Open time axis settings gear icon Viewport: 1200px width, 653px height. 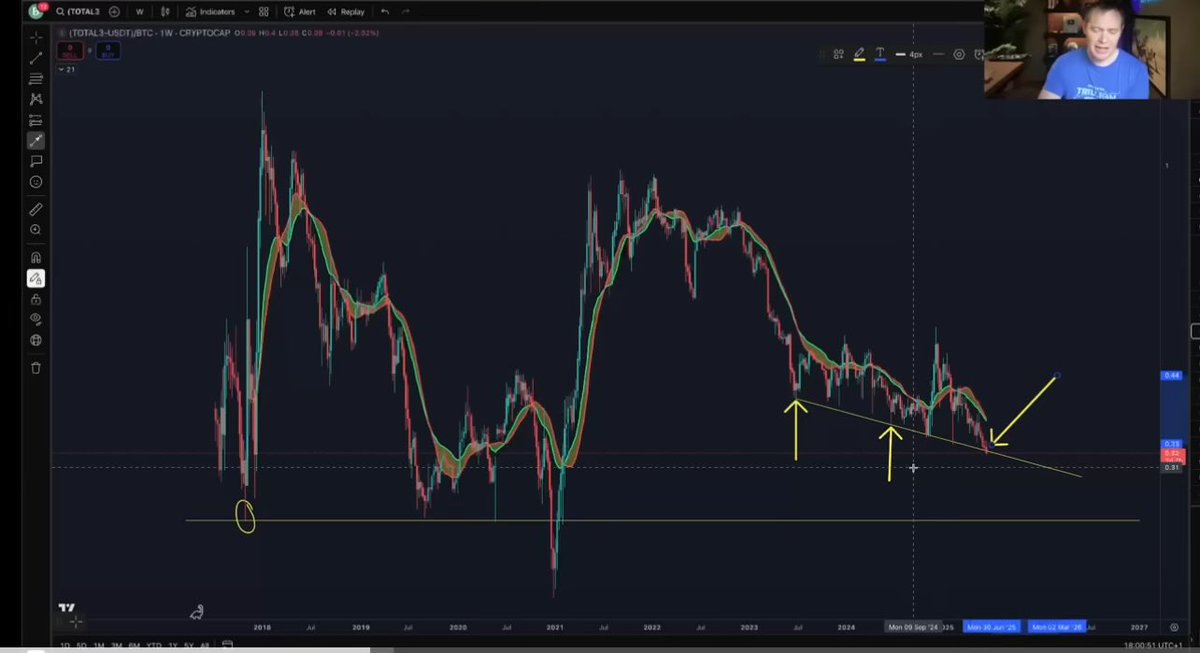(x=1174, y=626)
